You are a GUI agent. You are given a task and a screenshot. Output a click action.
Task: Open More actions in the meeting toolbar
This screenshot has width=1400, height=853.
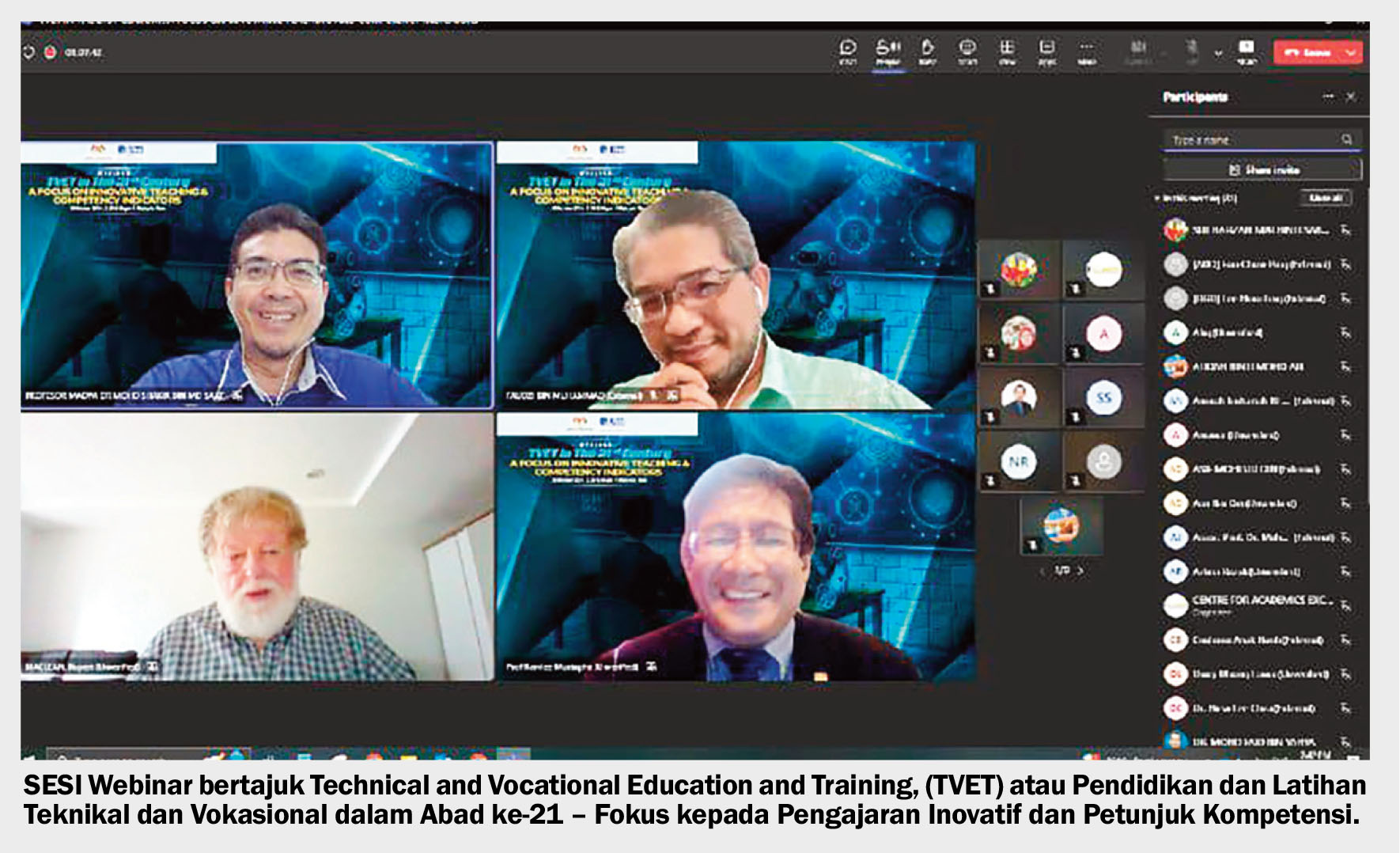(x=1087, y=51)
